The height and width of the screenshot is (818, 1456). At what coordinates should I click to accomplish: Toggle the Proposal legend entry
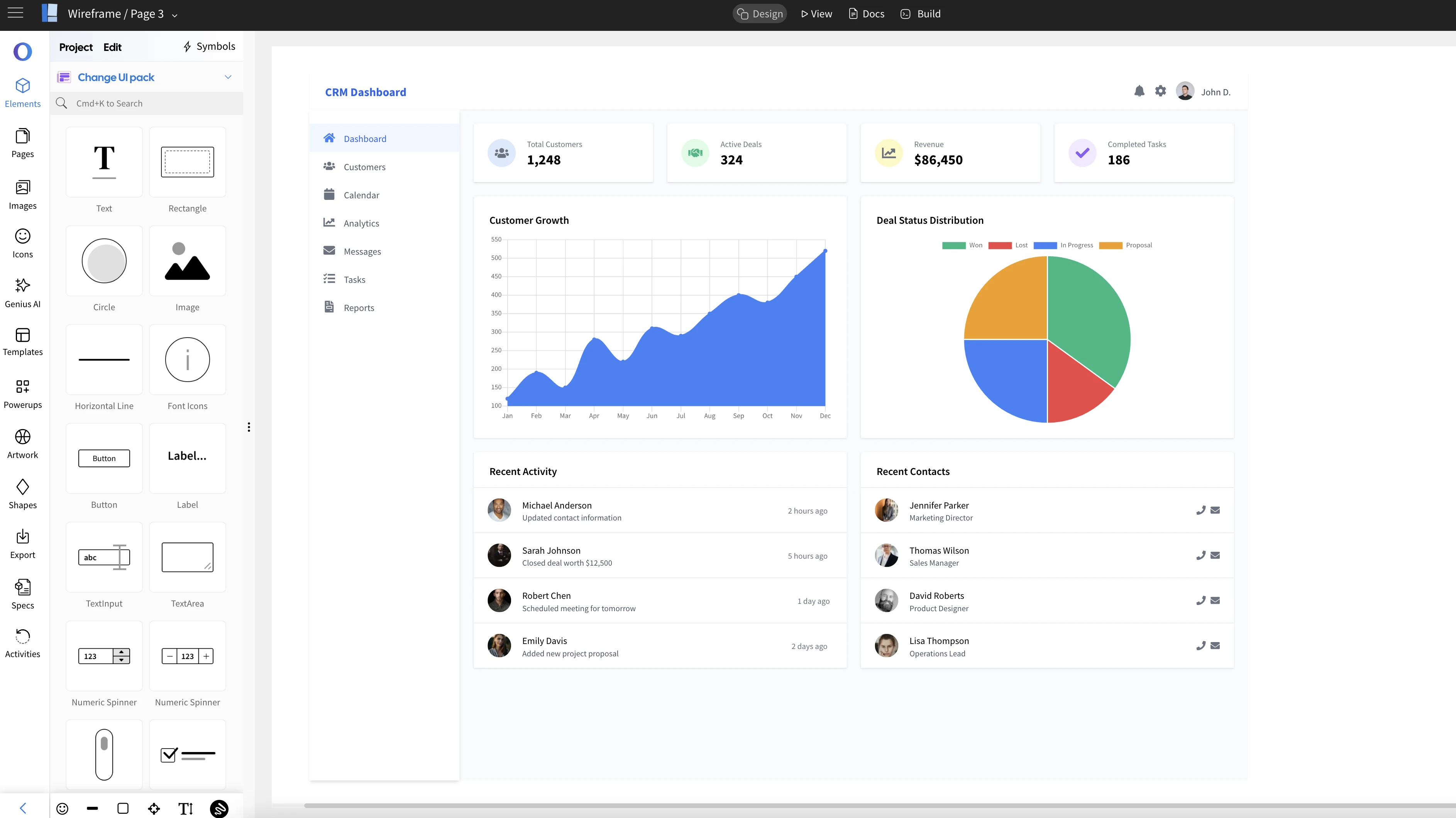click(x=1125, y=245)
